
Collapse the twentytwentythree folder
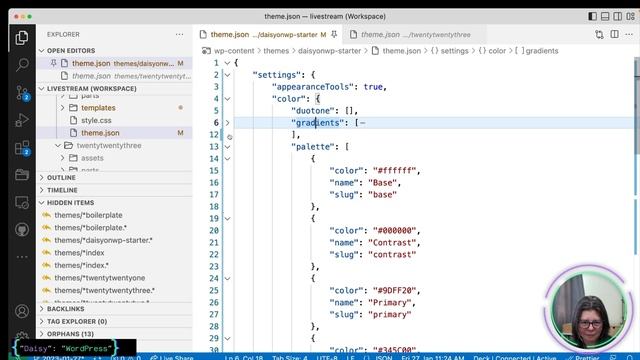[x=58, y=145]
